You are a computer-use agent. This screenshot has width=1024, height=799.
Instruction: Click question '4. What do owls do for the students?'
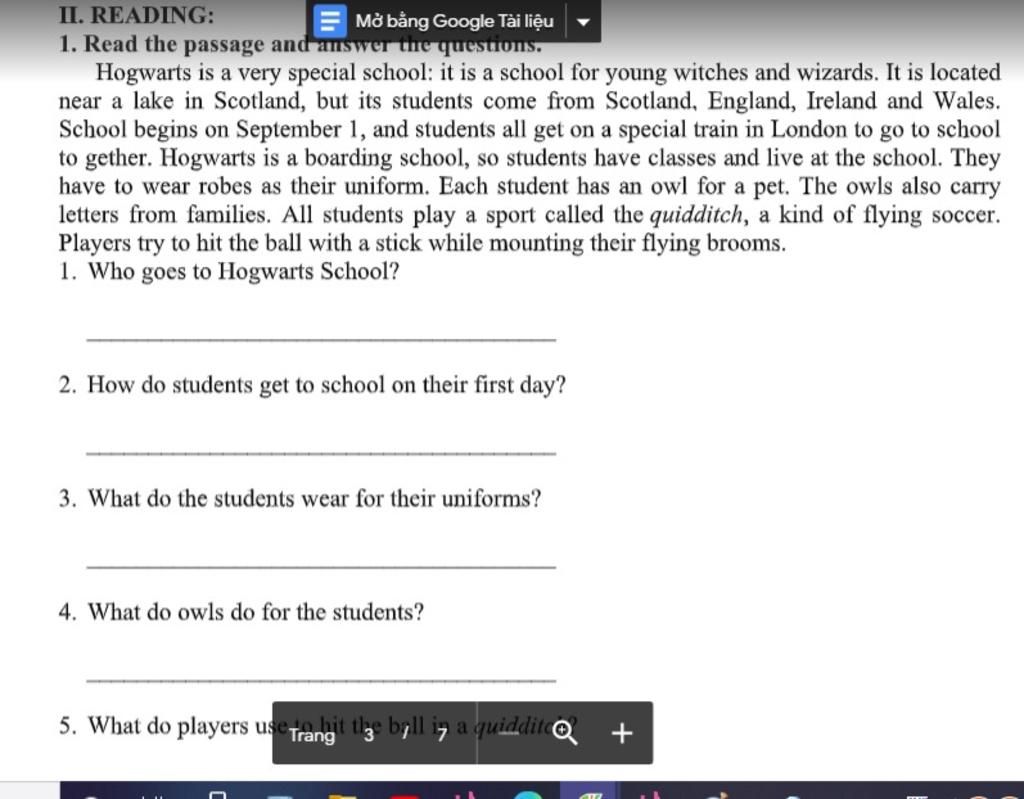pyautogui.click(x=241, y=612)
